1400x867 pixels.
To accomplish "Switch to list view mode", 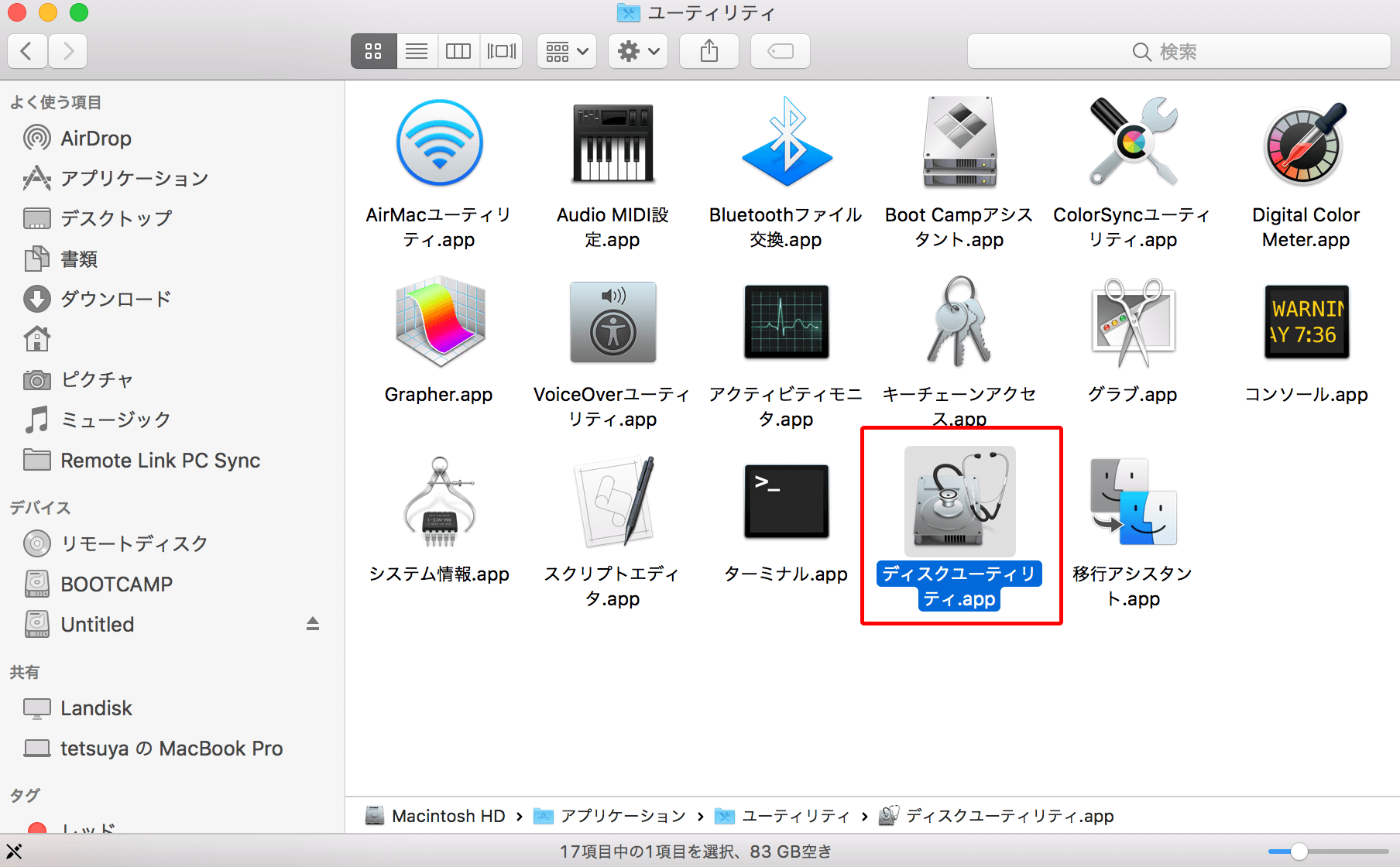I will pos(417,51).
